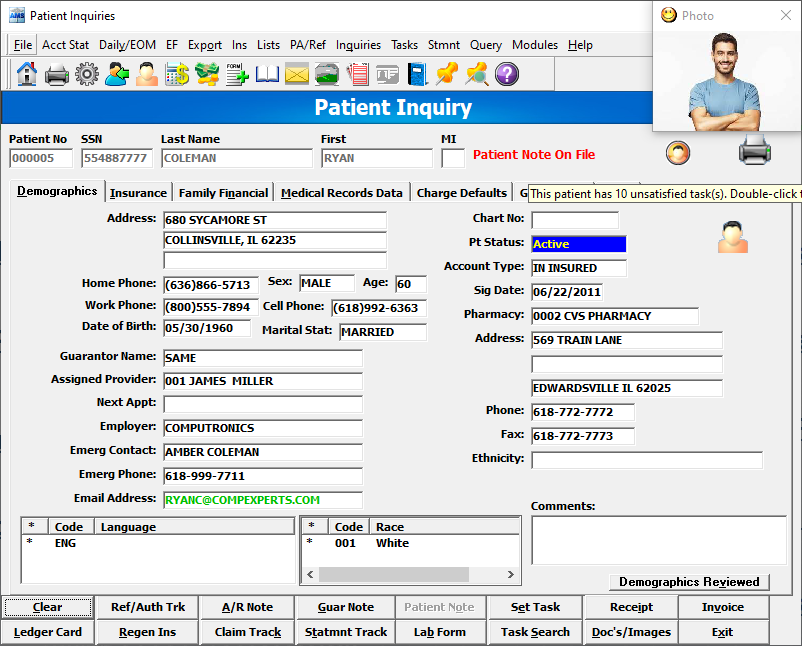Click the Demographics Reviewed button
The height and width of the screenshot is (646, 802).
(x=689, y=582)
